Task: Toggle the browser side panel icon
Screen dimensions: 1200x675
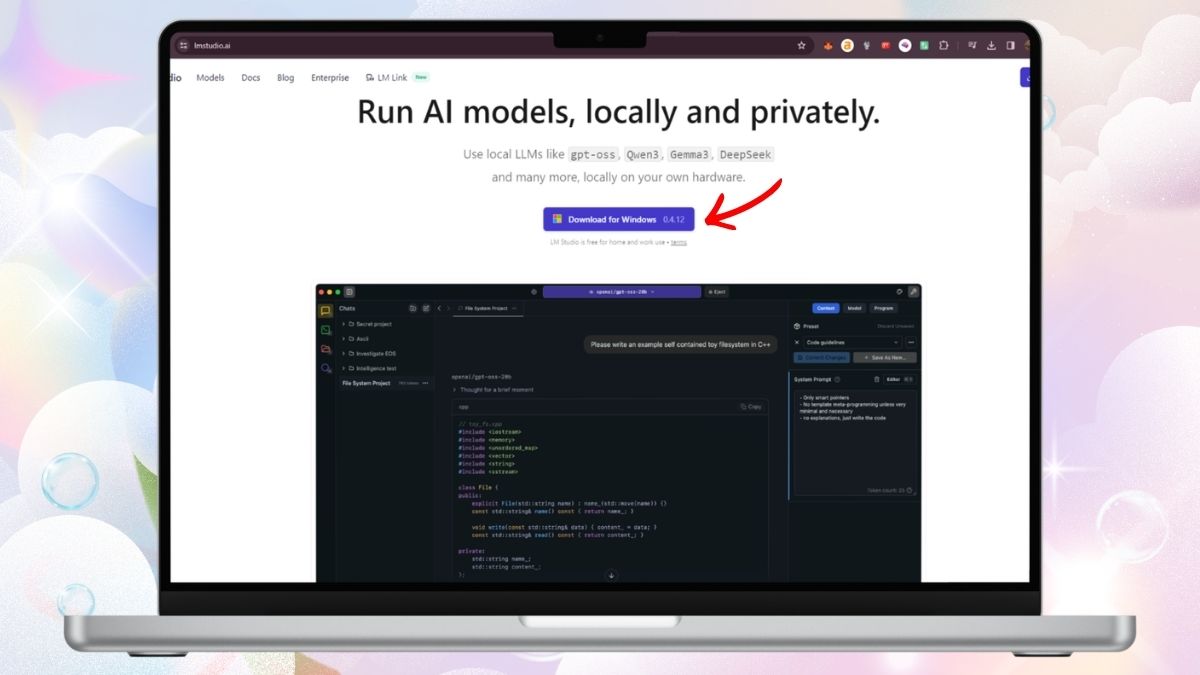Action: click(1010, 45)
